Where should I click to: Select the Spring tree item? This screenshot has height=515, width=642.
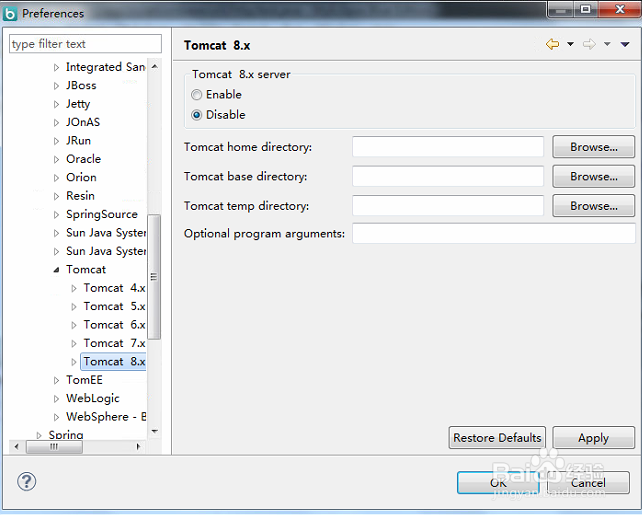tap(66, 435)
